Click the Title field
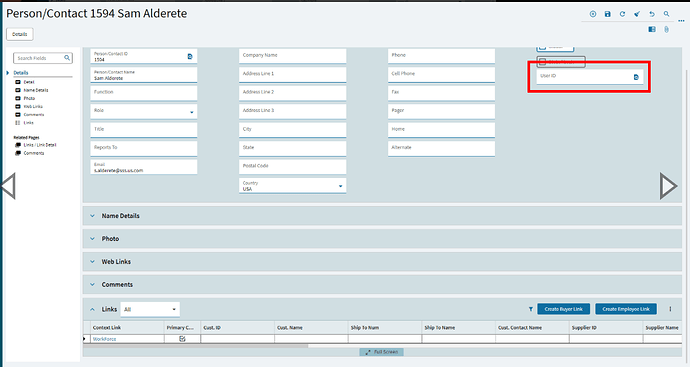 click(144, 130)
